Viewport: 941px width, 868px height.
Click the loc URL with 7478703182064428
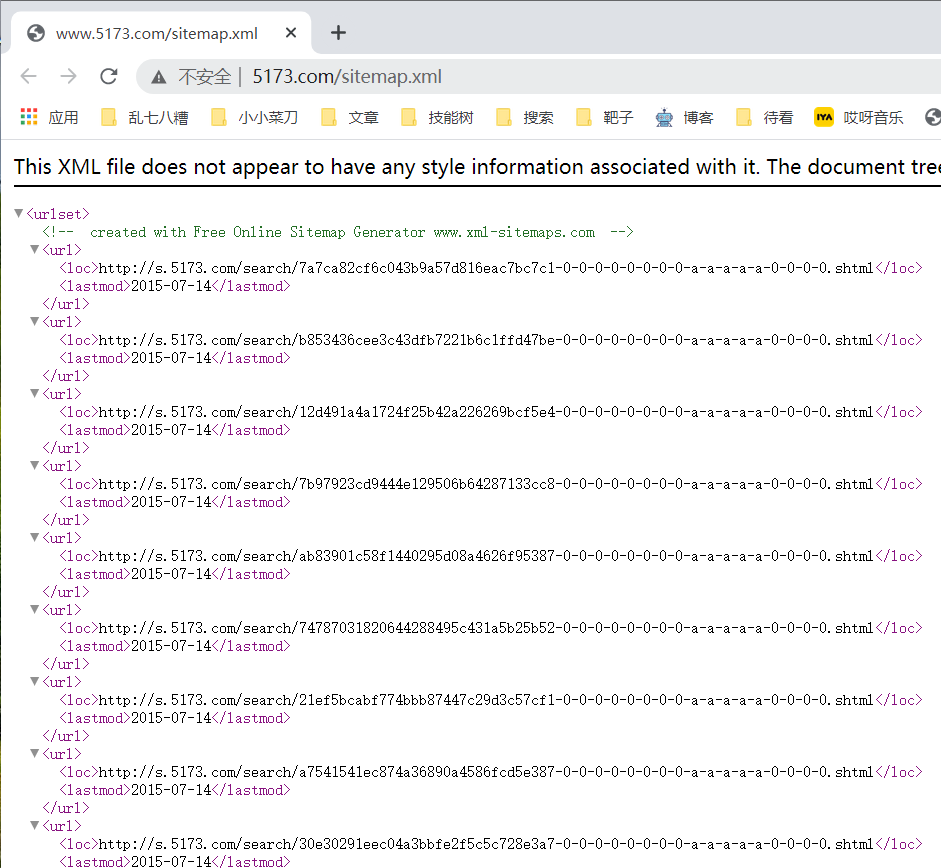pyautogui.click(x=486, y=628)
